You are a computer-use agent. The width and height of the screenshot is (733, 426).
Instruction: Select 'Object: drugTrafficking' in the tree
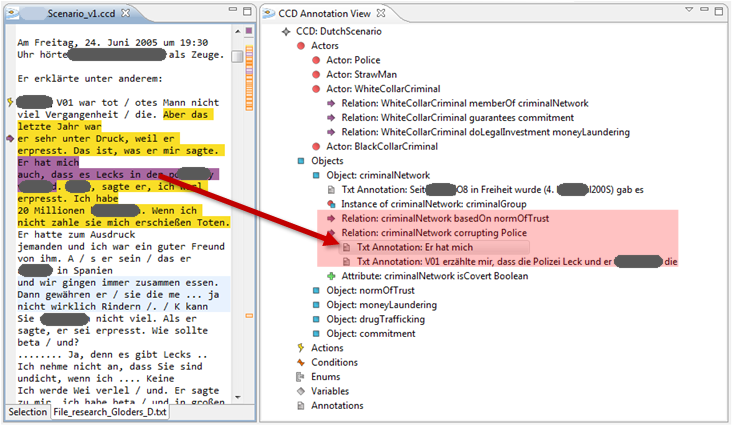pyautogui.click(x=375, y=319)
